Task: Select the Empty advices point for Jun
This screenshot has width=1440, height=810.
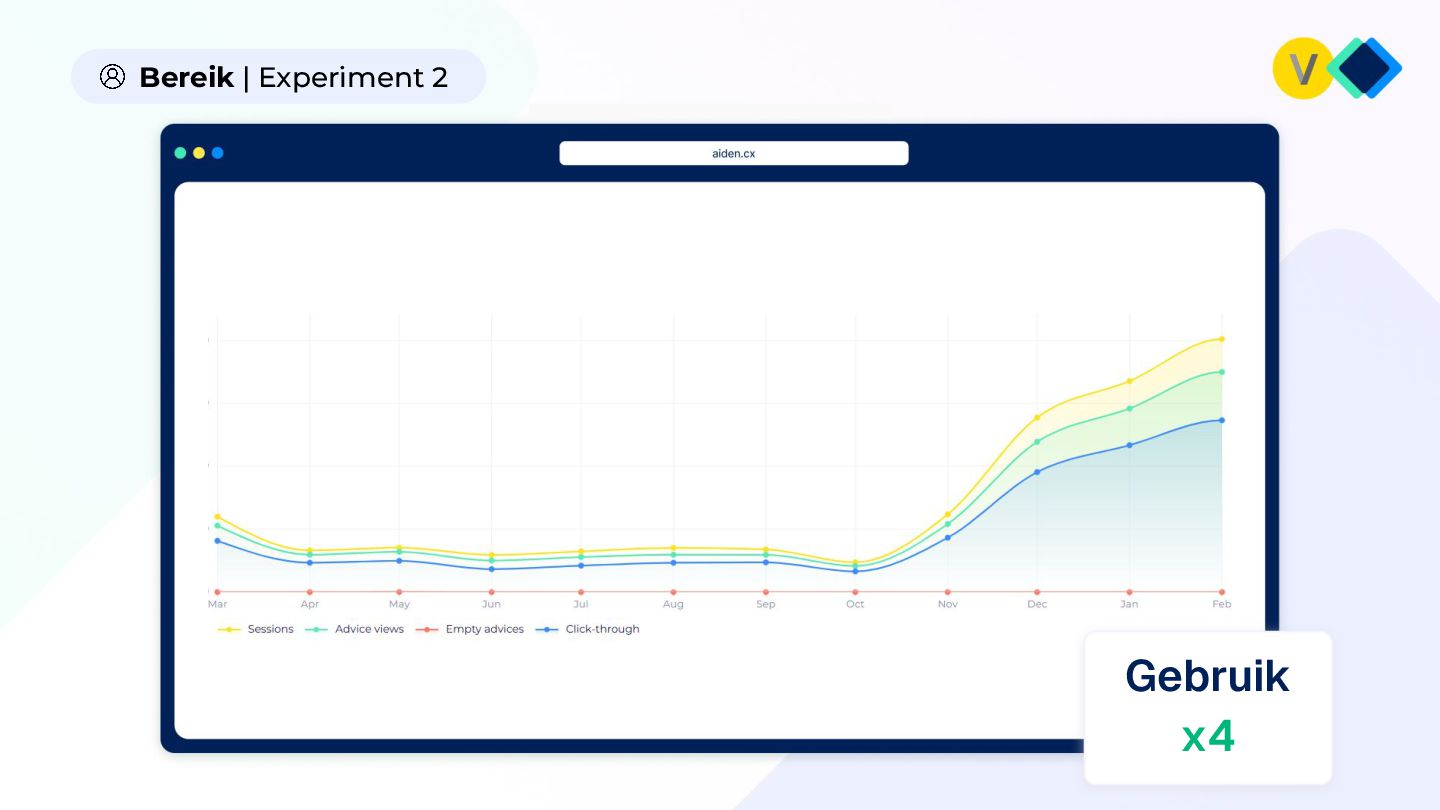Action: pos(491,592)
